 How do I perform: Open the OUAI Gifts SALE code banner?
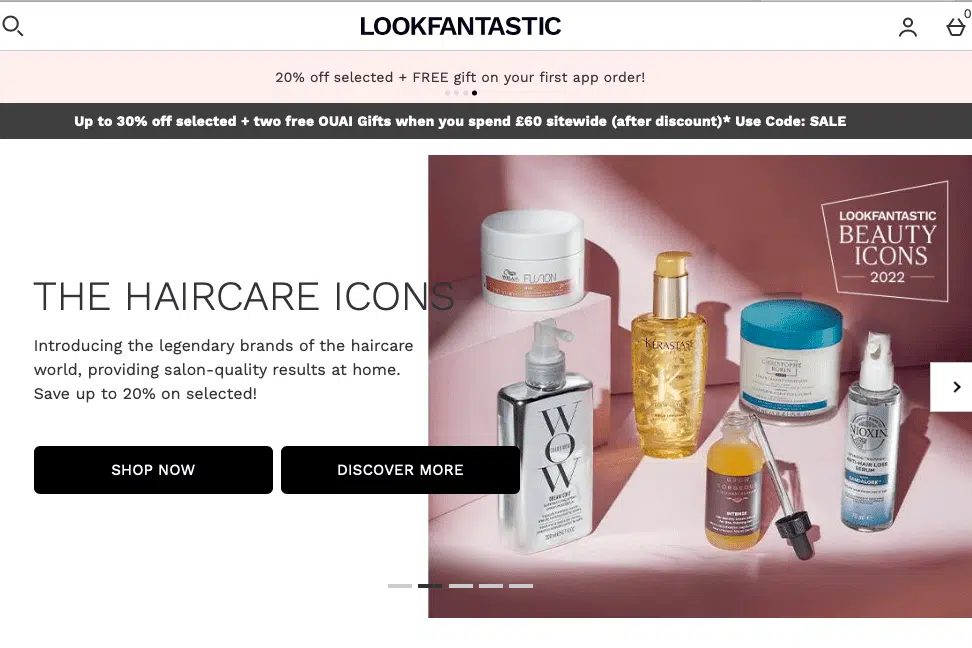pyautogui.click(x=460, y=121)
